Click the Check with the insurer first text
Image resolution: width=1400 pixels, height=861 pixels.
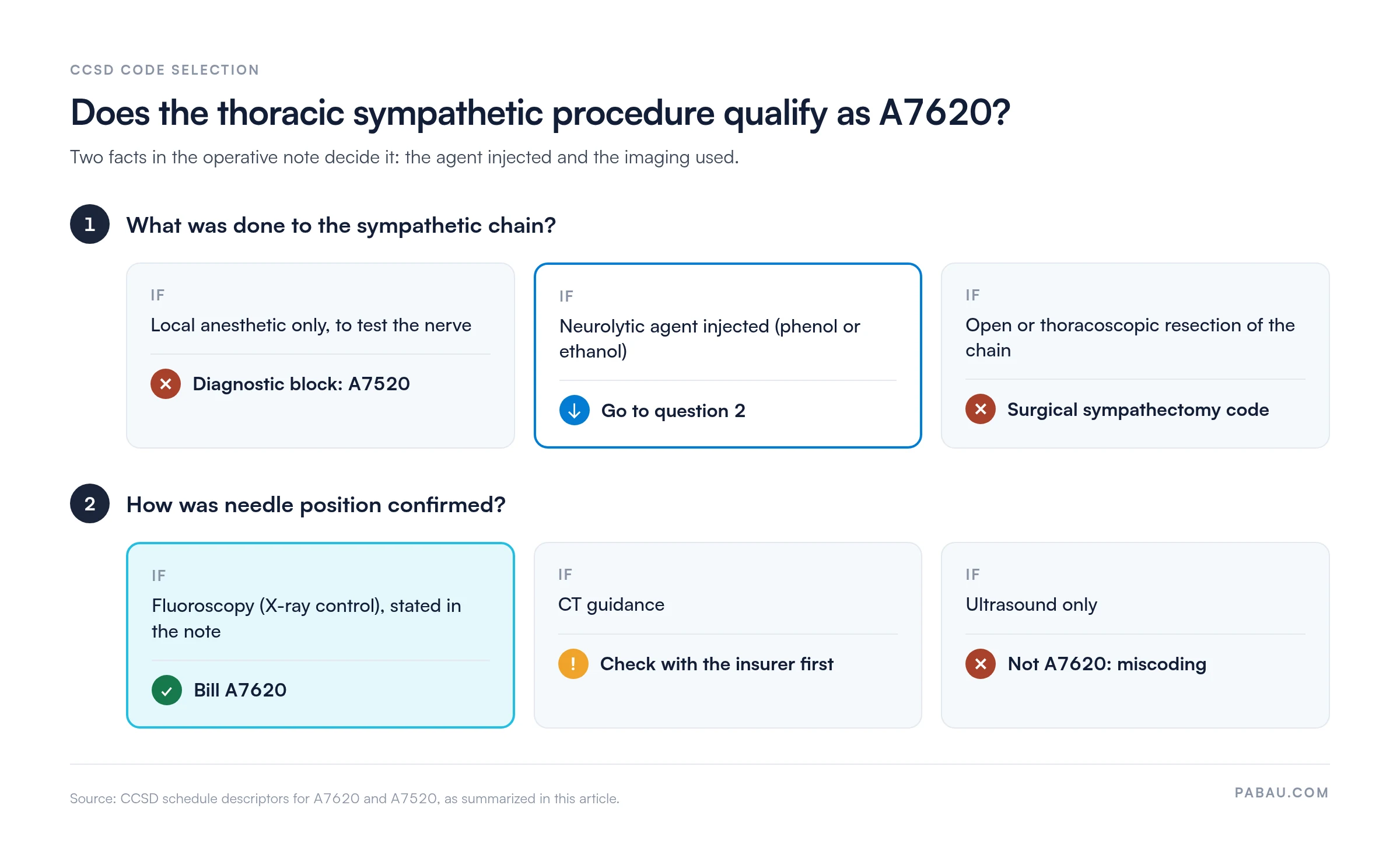pos(717,664)
